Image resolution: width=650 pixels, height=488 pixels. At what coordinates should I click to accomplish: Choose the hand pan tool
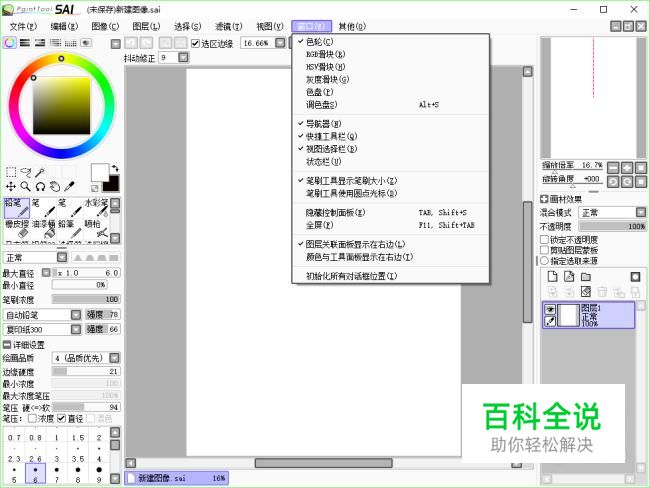(x=55, y=187)
